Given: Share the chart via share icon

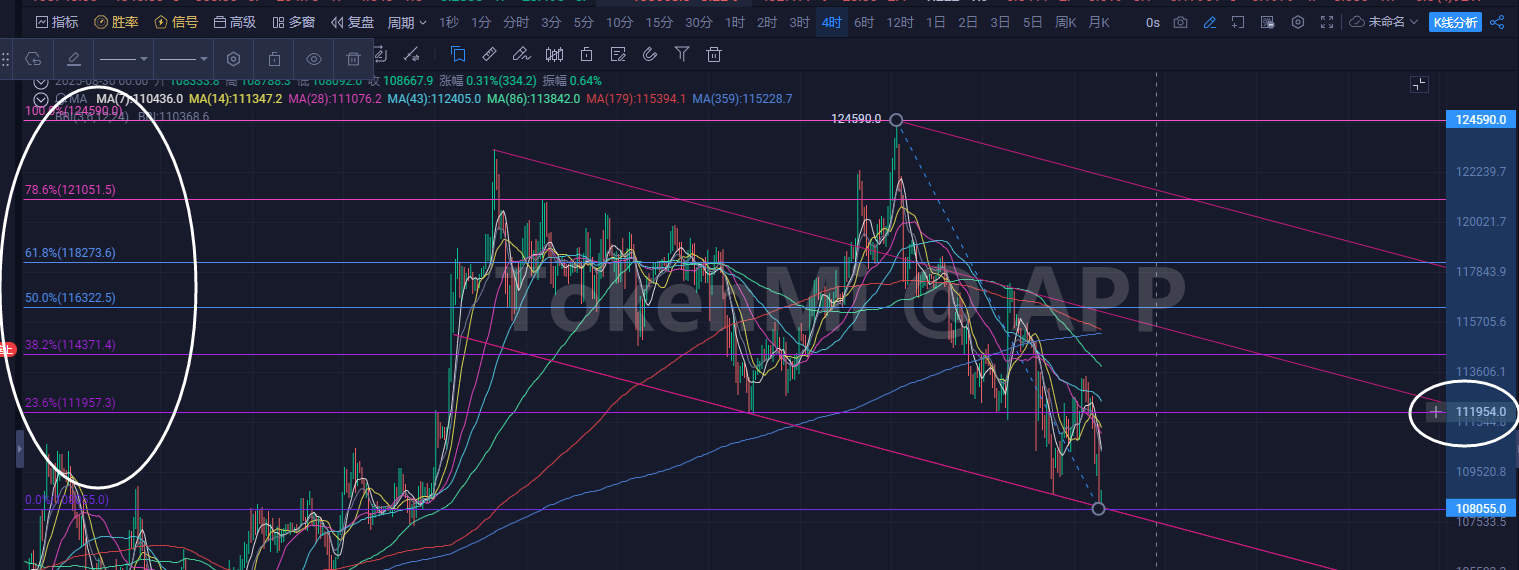Looking at the screenshot, I should point(1497,22).
